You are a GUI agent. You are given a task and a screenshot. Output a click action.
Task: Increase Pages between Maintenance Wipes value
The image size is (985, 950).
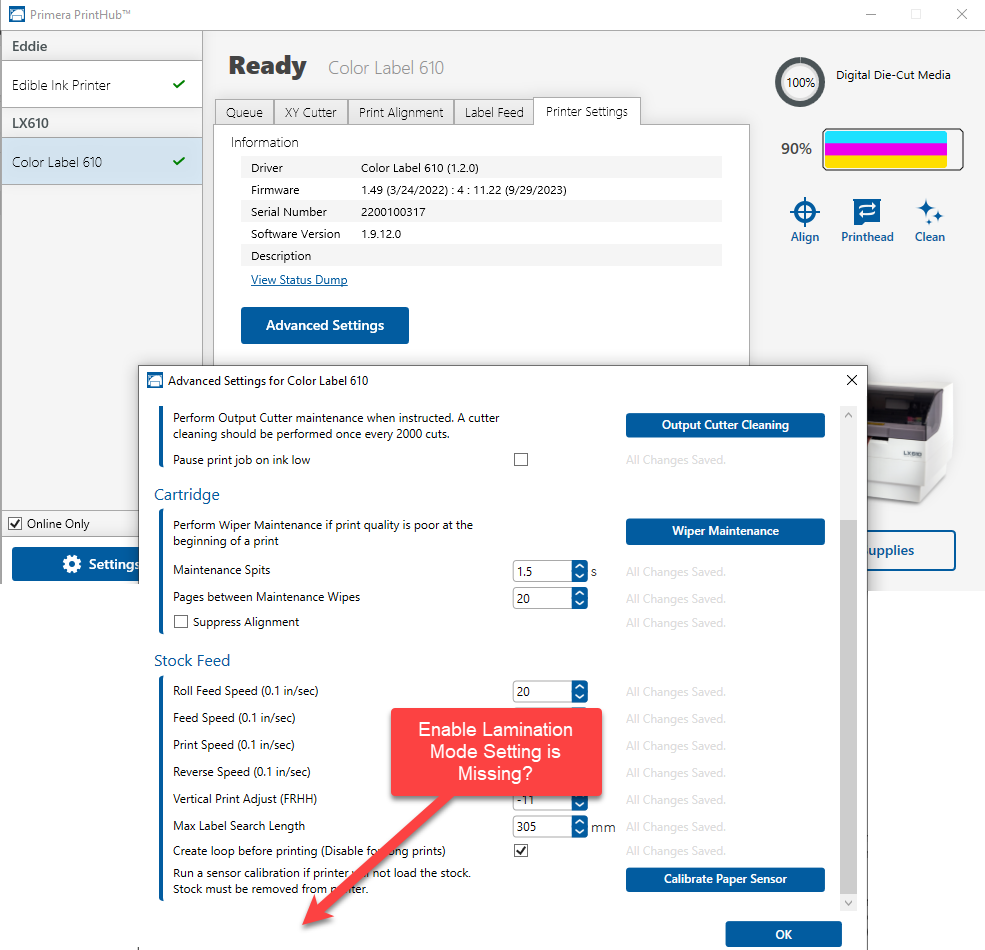pos(579,593)
